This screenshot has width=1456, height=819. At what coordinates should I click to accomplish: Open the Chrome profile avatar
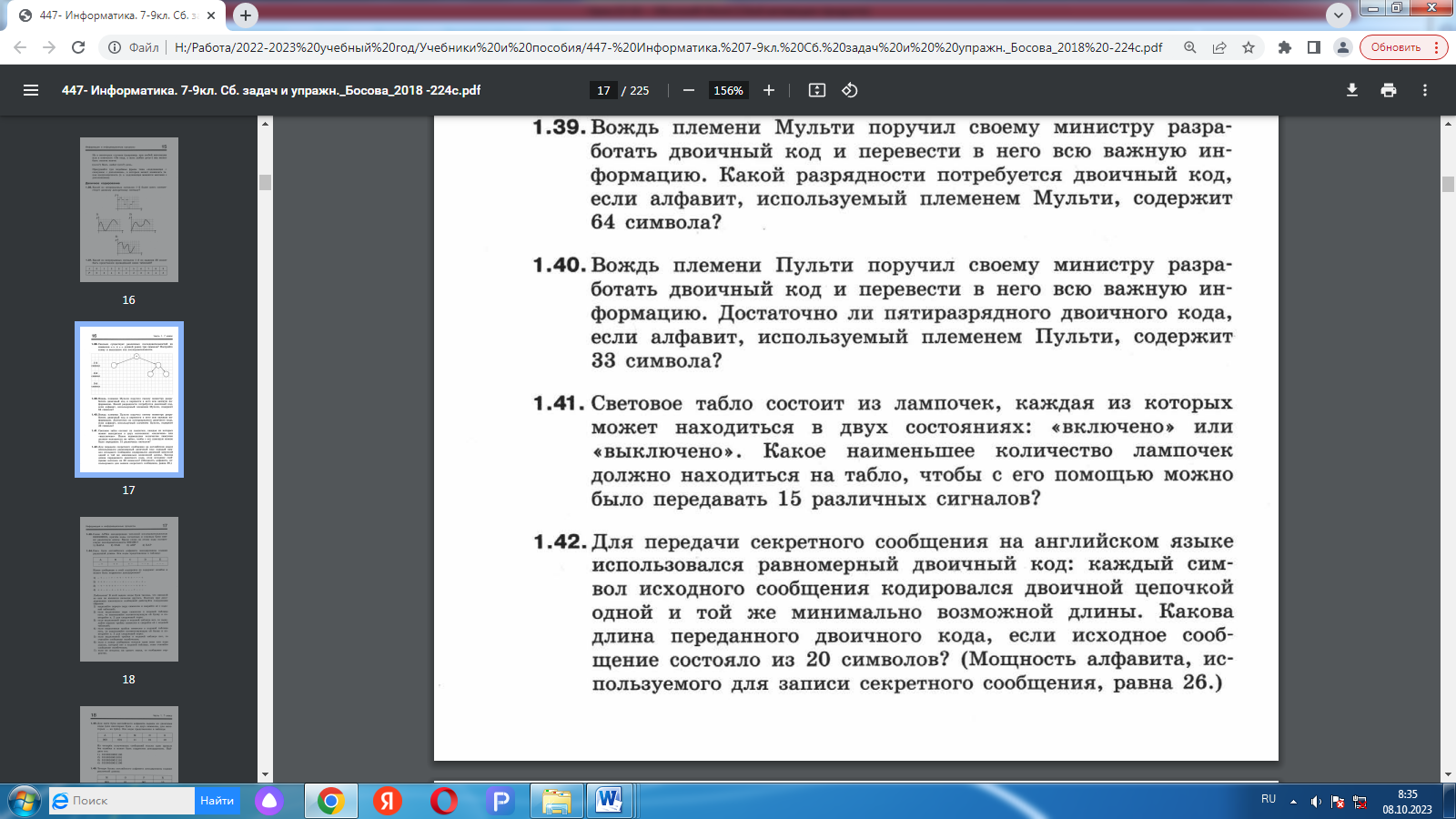1343,47
